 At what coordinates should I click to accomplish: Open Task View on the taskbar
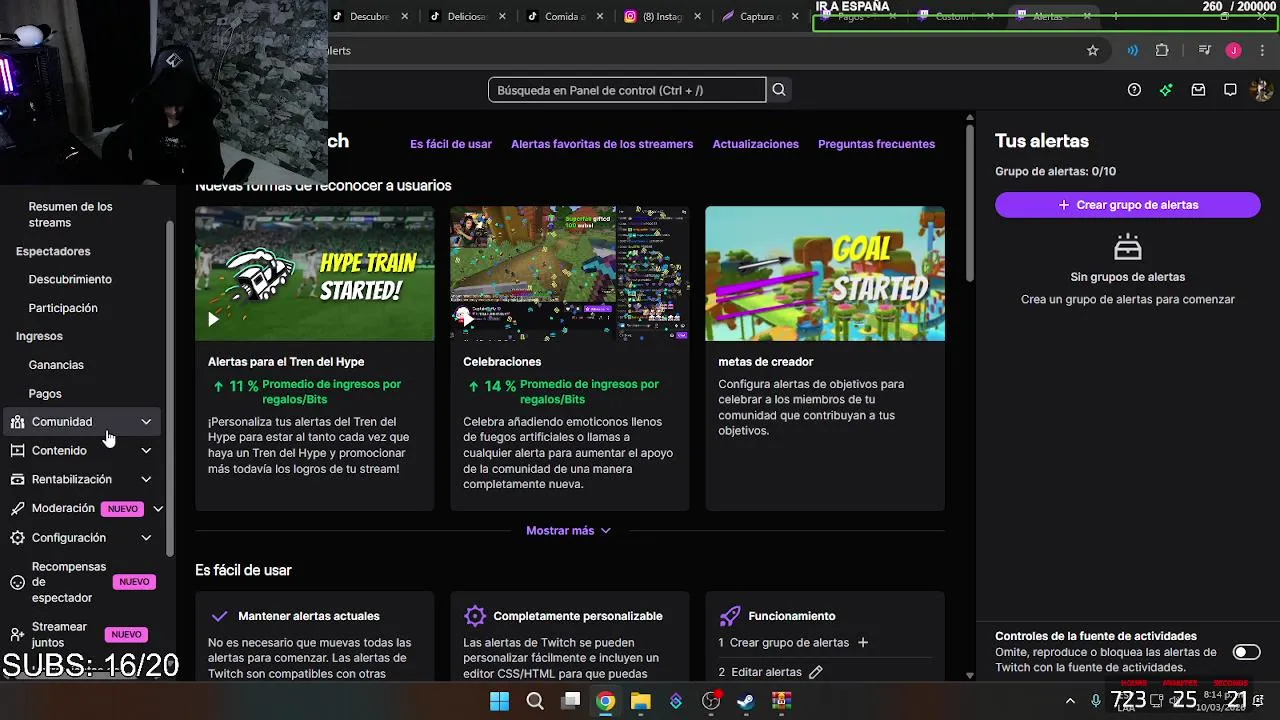click(570, 701)
